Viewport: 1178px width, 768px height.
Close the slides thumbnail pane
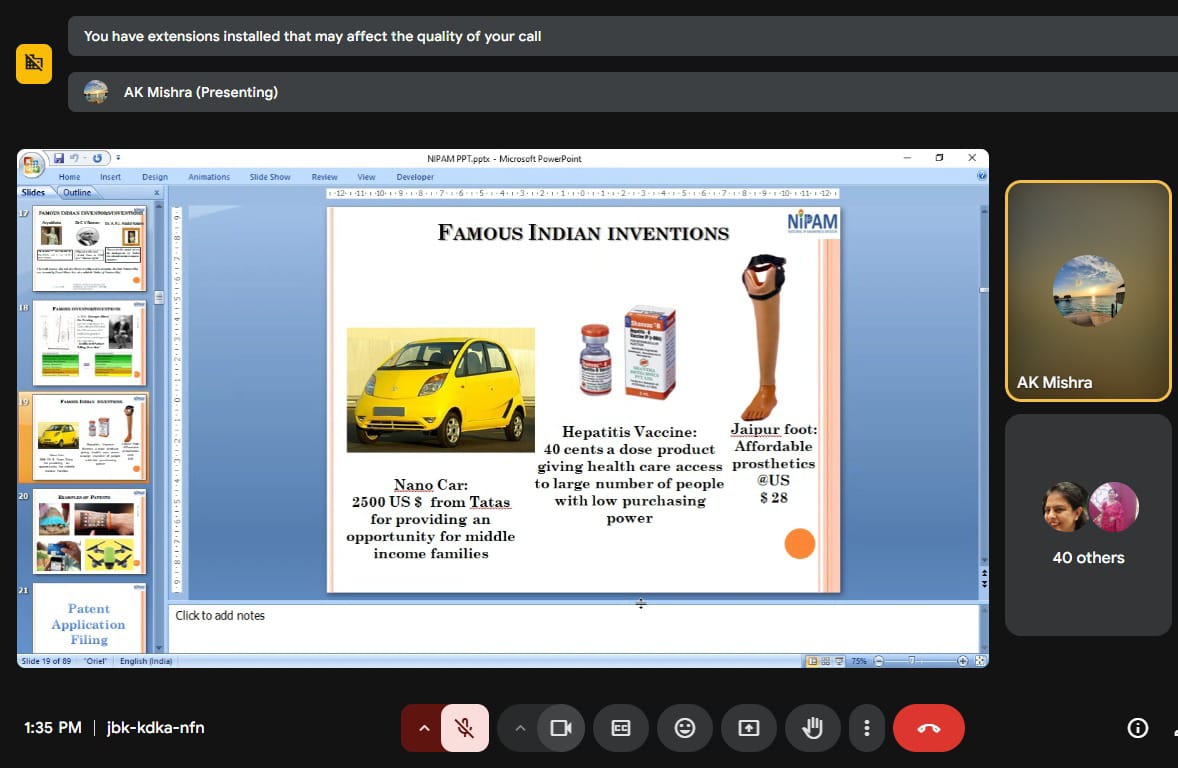(157, 192)
